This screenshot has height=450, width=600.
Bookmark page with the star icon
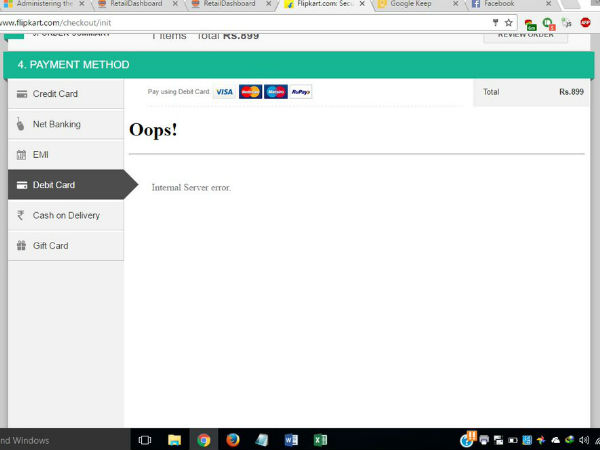click(x=508, y=22)
